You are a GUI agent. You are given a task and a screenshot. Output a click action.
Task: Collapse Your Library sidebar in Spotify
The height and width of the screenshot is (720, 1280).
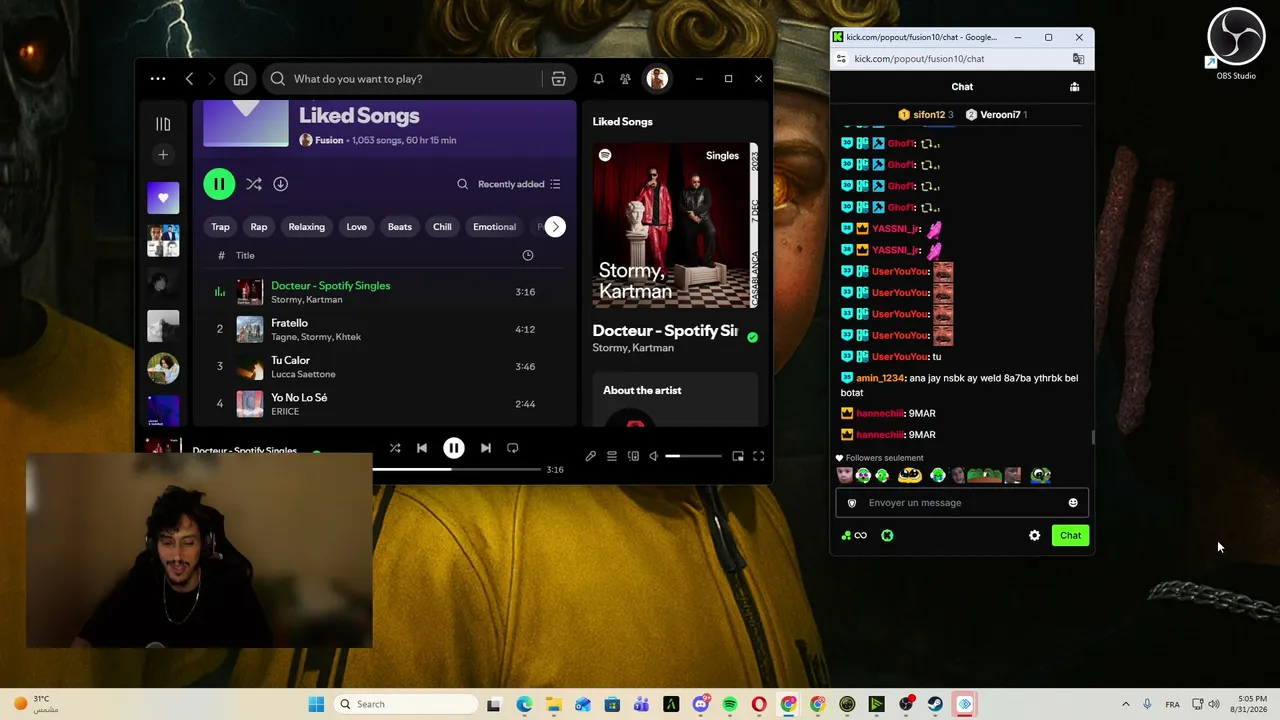[163, 124]
